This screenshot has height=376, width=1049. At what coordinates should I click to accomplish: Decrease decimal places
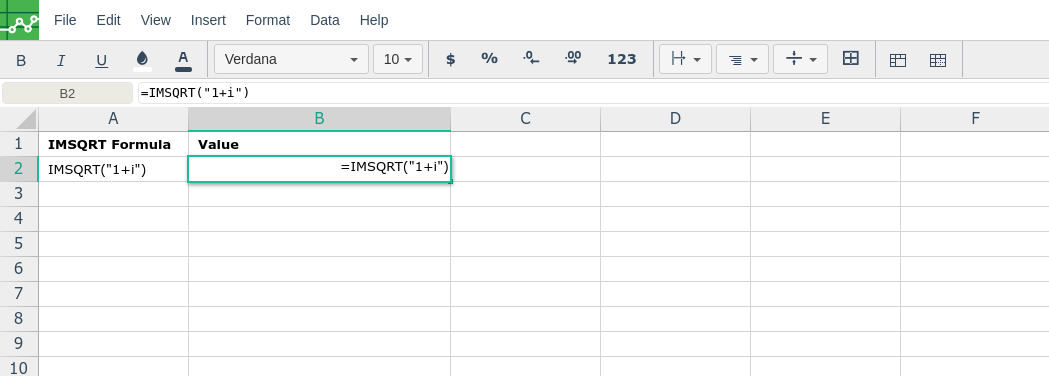[531, 59]
